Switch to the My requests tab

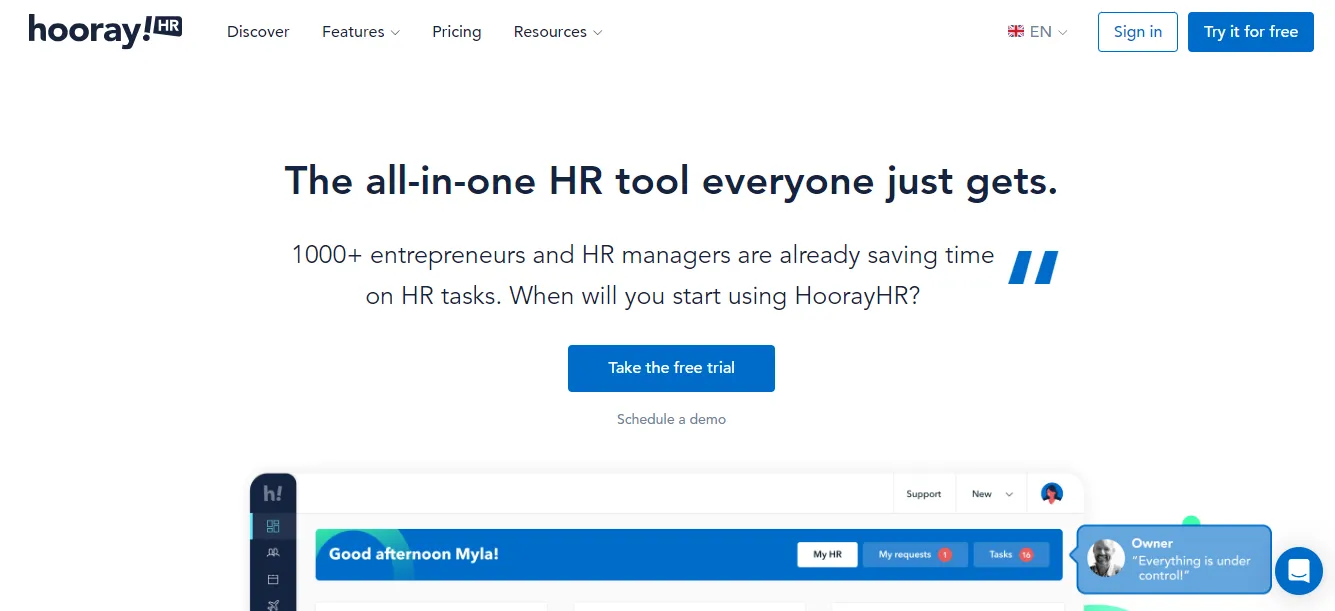915,554
